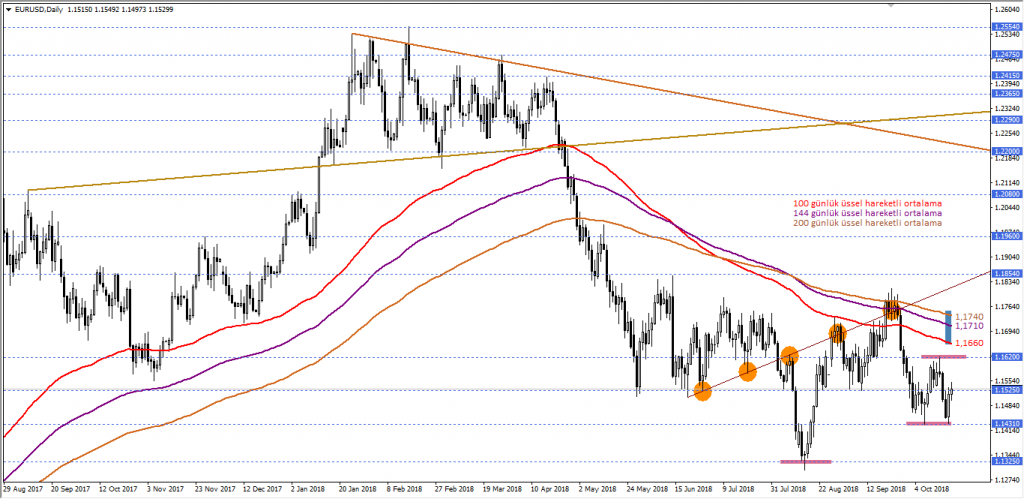This screenshot has height=499, width=1024.
Task: Click the 1.18540 price level tag
Action: [x=1006, y=274]
